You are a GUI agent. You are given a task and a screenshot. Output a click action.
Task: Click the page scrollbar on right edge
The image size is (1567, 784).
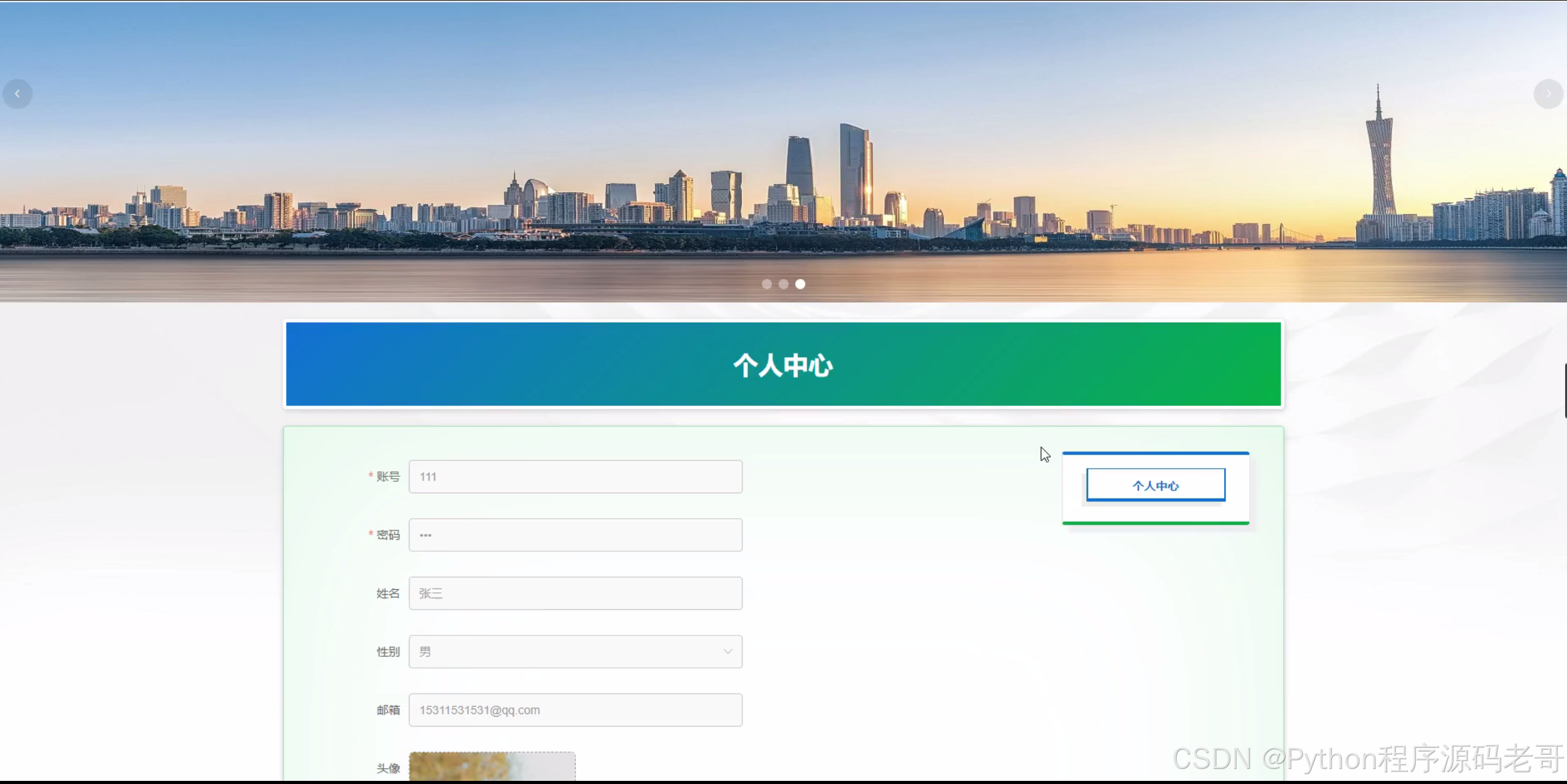[1565, 391]
